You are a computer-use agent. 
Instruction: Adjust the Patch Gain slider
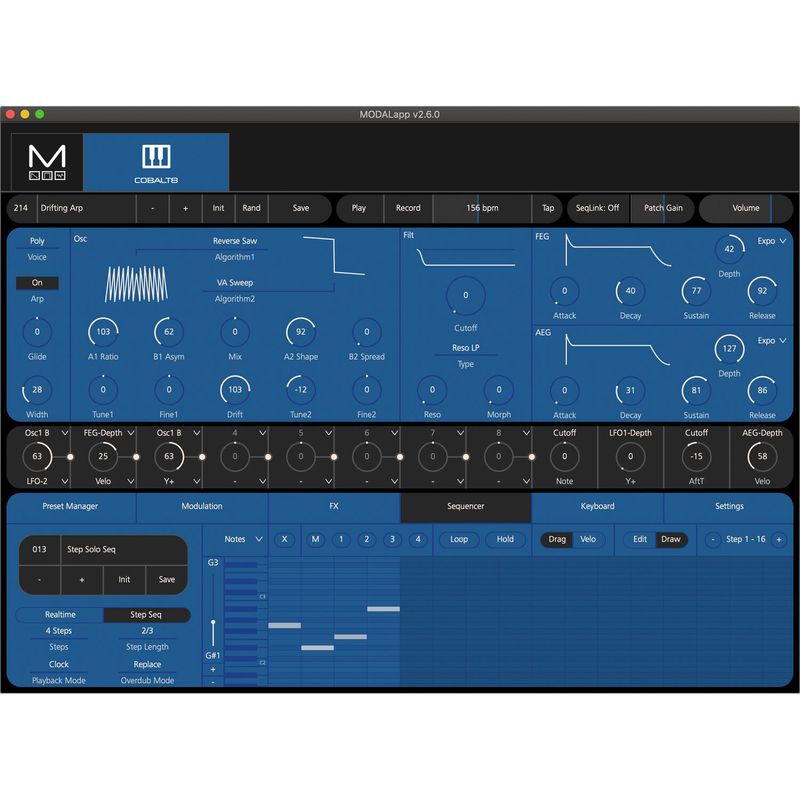pos(663,208)
